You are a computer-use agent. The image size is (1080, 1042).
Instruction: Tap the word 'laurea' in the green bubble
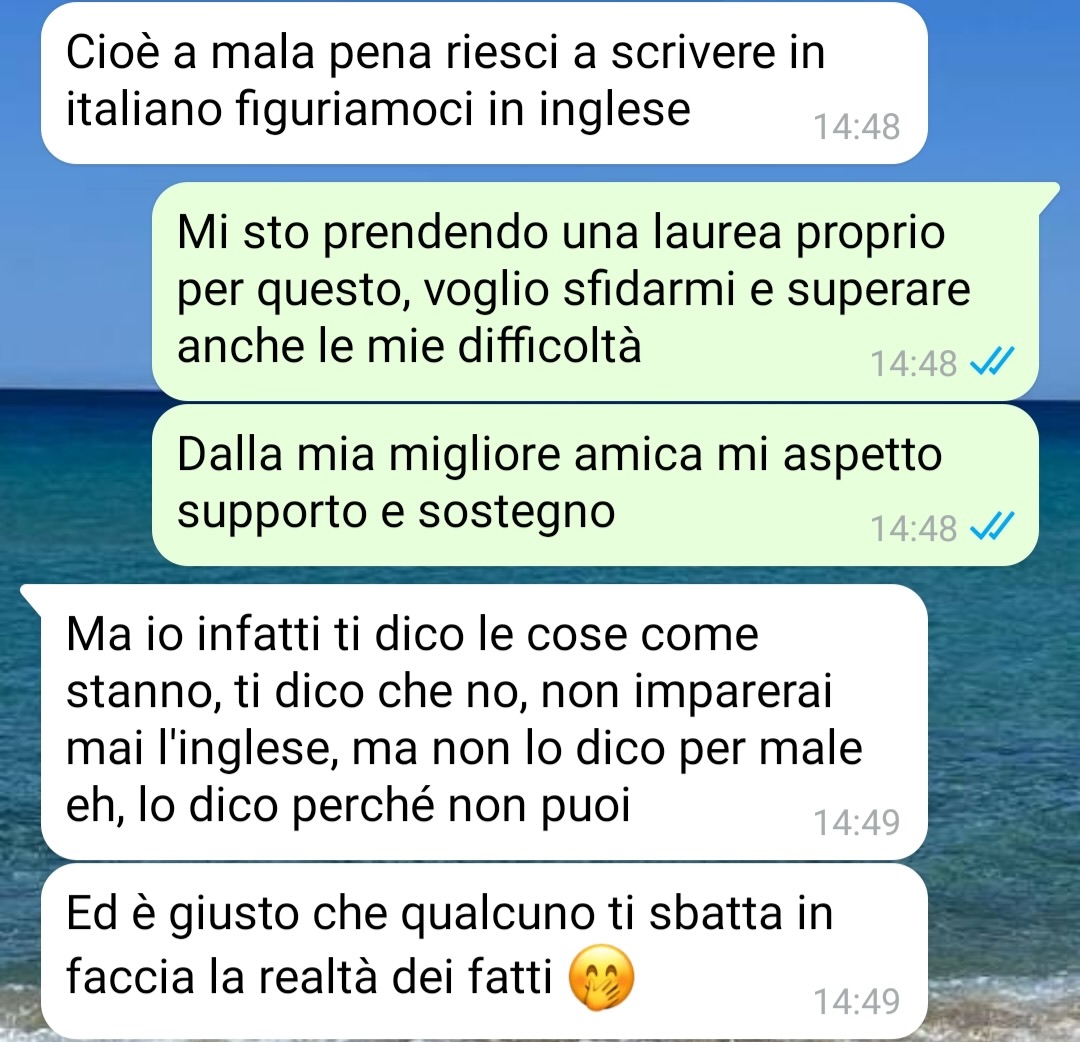coord(718,232)
